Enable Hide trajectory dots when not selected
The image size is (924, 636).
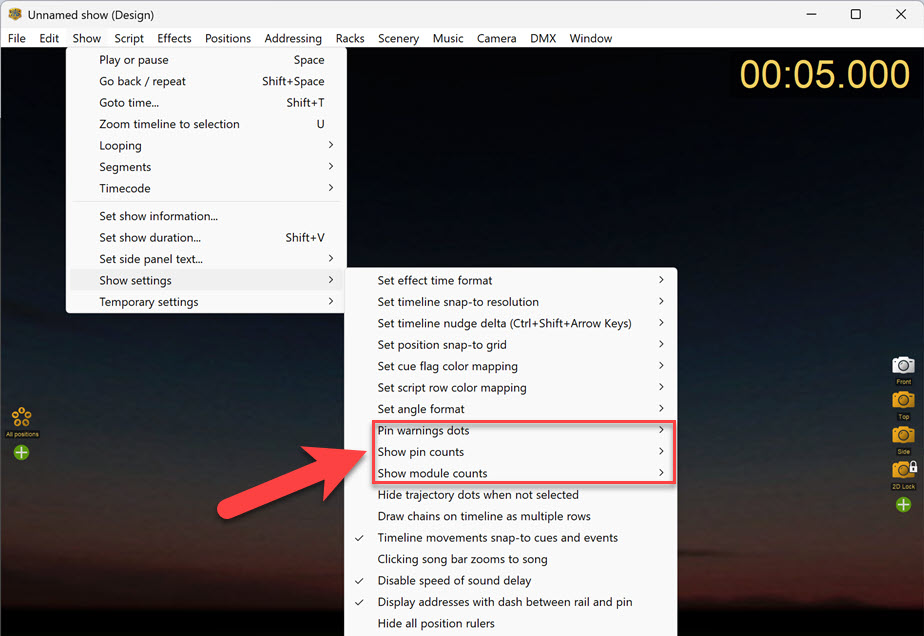point(477,495)
